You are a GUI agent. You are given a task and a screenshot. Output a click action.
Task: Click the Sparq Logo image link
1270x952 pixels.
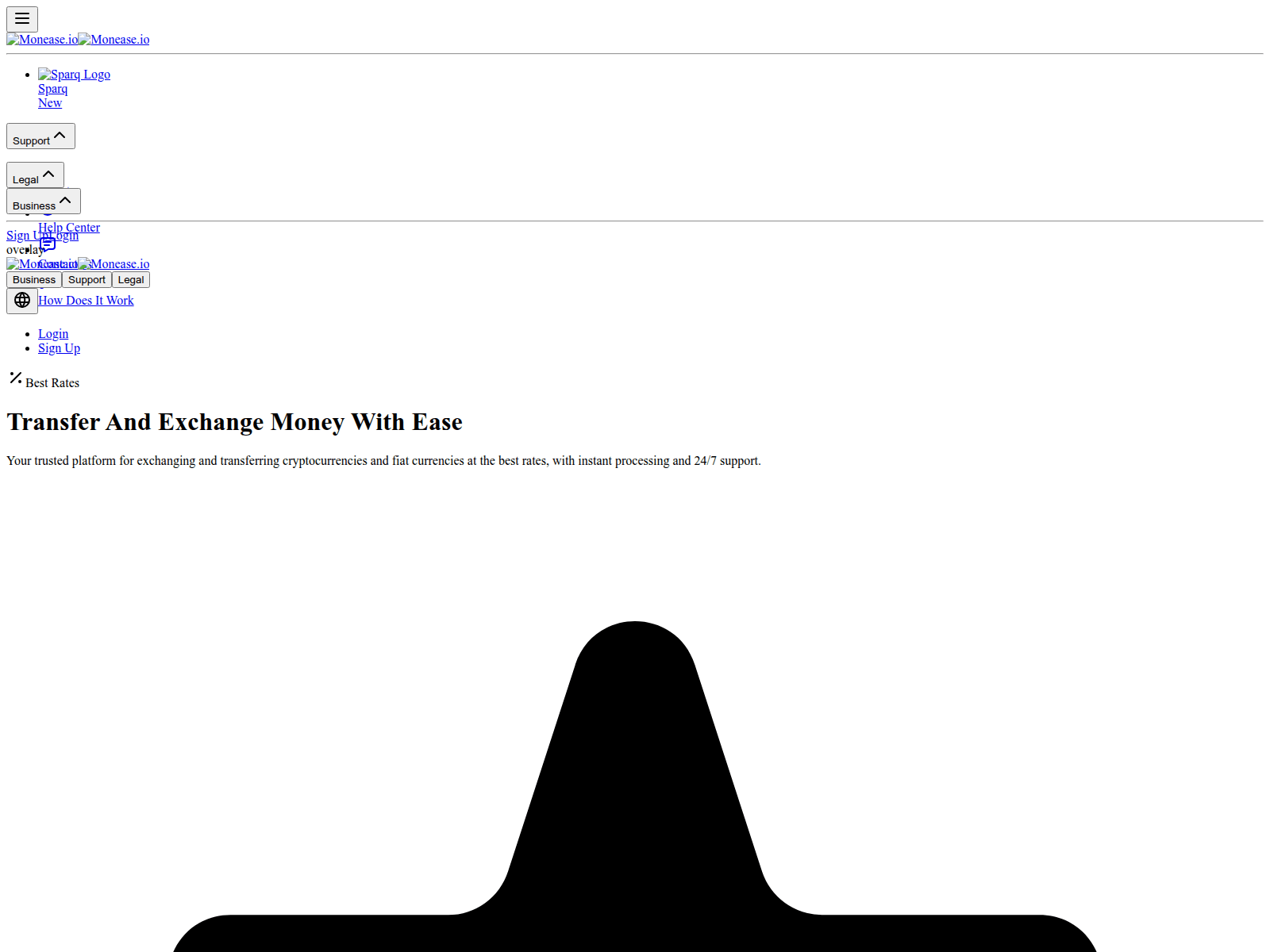point(74,75)
